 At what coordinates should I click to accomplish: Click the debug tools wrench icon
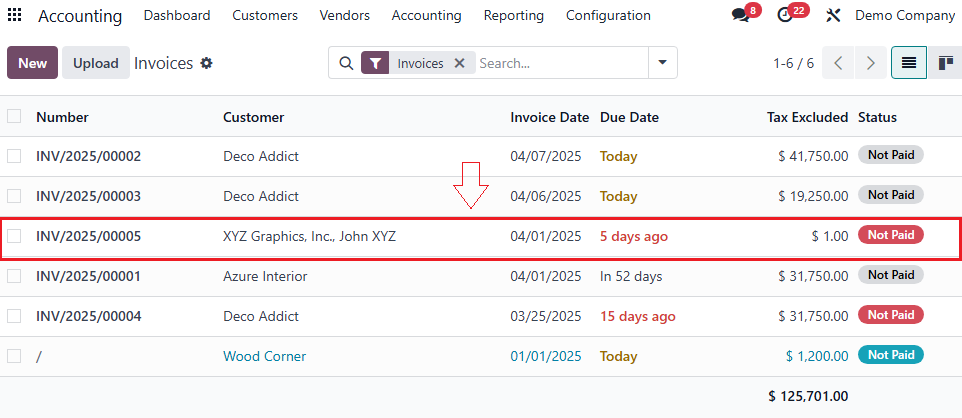(x=833, y=16)
